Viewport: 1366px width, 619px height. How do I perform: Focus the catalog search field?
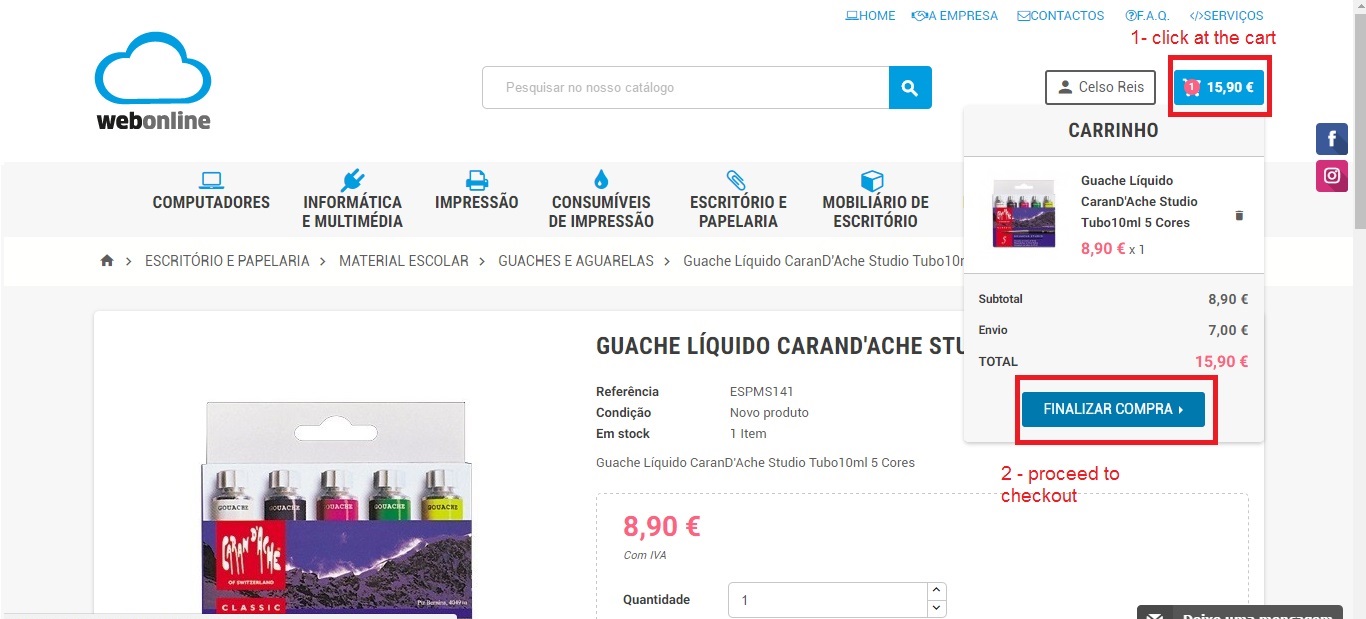tap(686, 88)
